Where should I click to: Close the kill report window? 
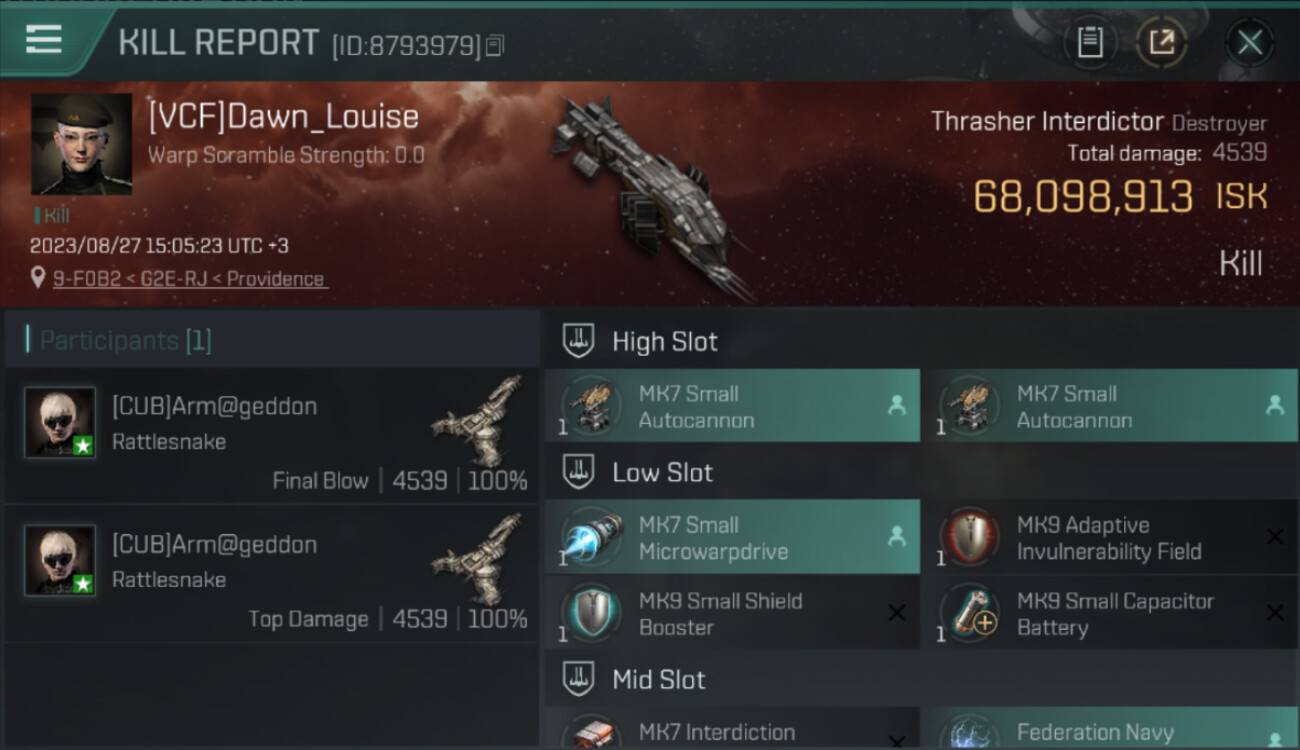tap(1250, 42)
